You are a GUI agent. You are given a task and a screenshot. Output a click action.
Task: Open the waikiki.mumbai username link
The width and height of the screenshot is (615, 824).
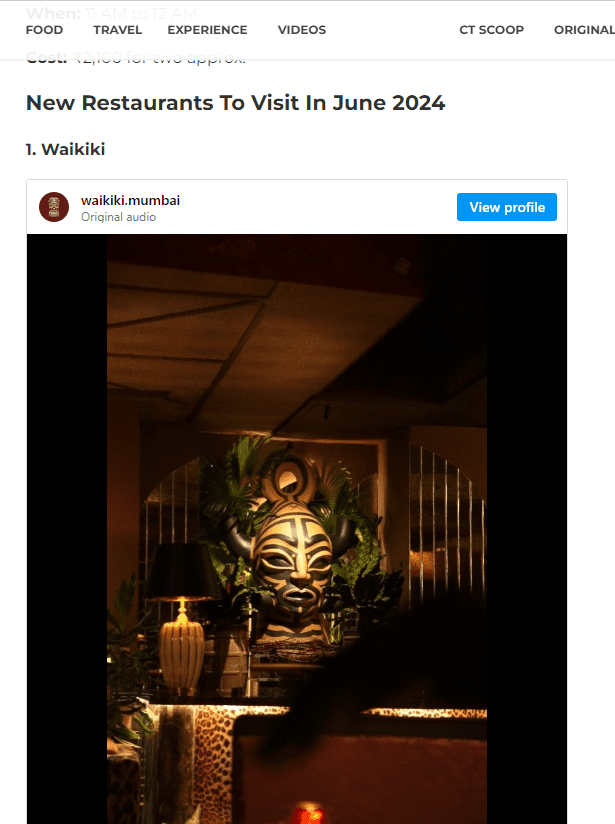[130, 200]
